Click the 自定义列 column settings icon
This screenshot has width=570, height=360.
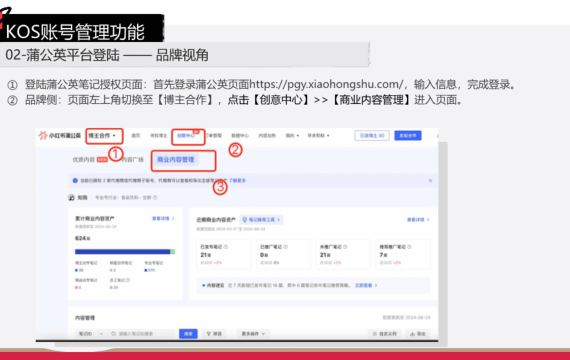click(385, 333)
